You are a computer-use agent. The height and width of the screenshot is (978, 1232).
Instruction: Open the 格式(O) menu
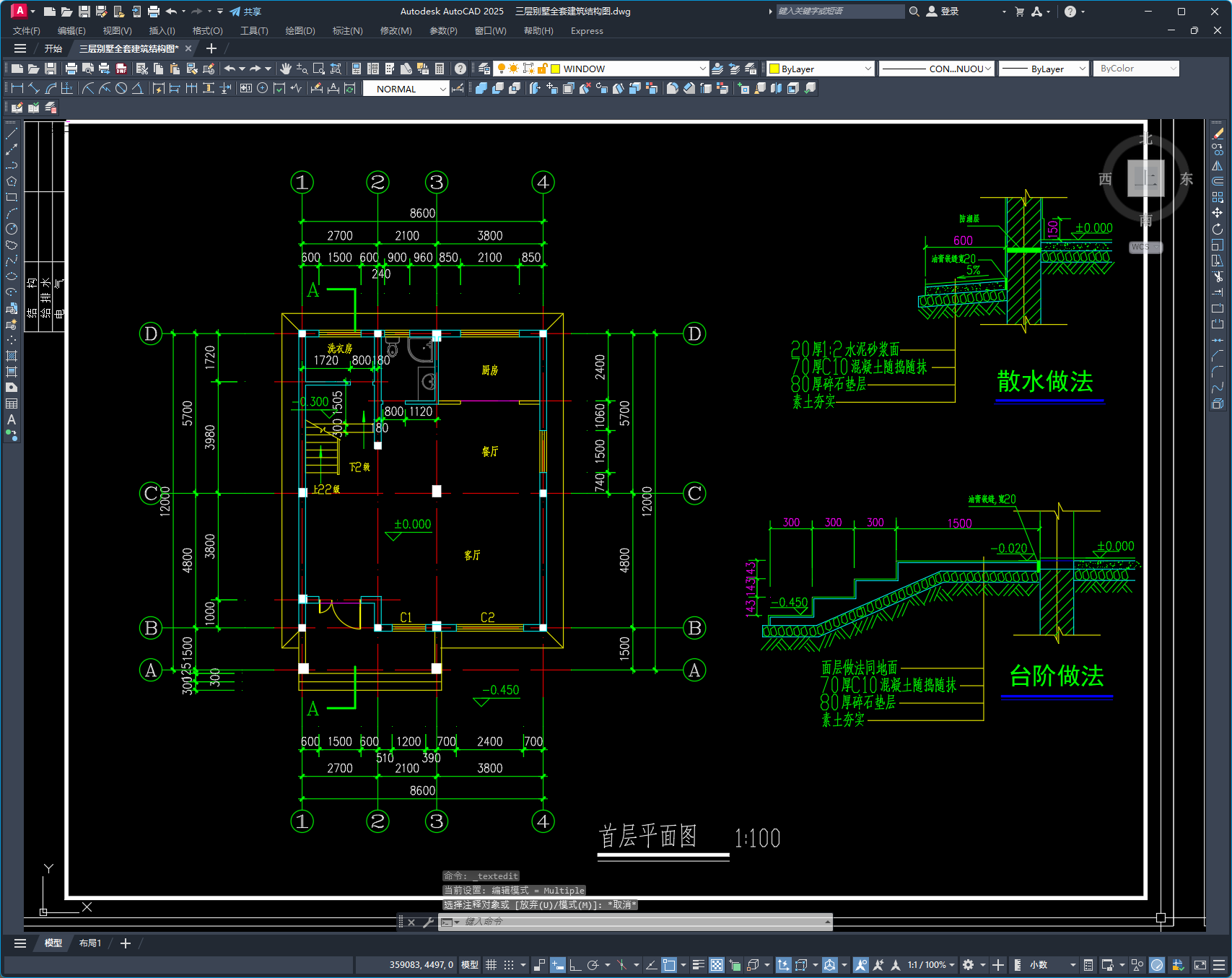click(207, 31)
